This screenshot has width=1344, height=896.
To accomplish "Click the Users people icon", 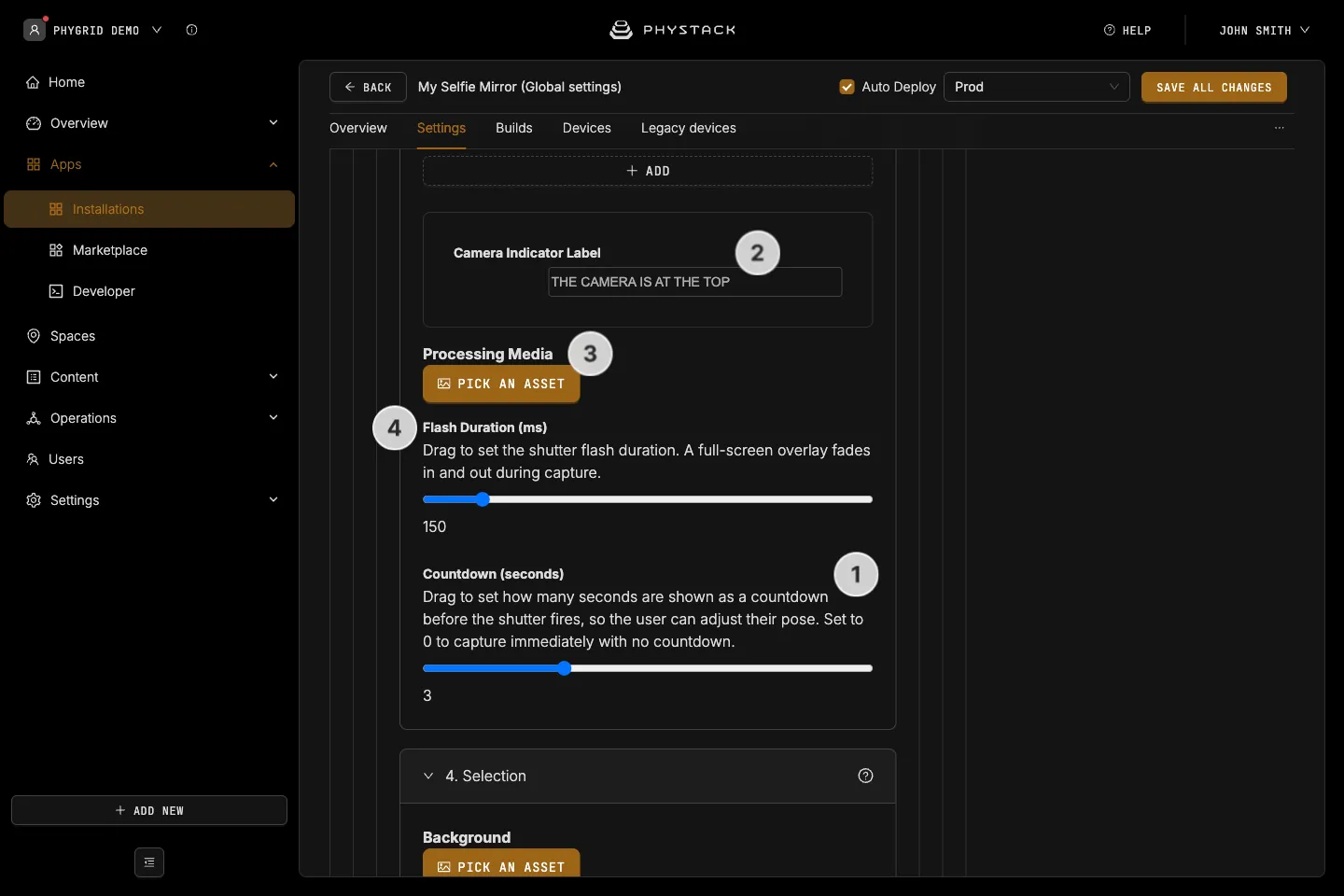I will (33, 459).
